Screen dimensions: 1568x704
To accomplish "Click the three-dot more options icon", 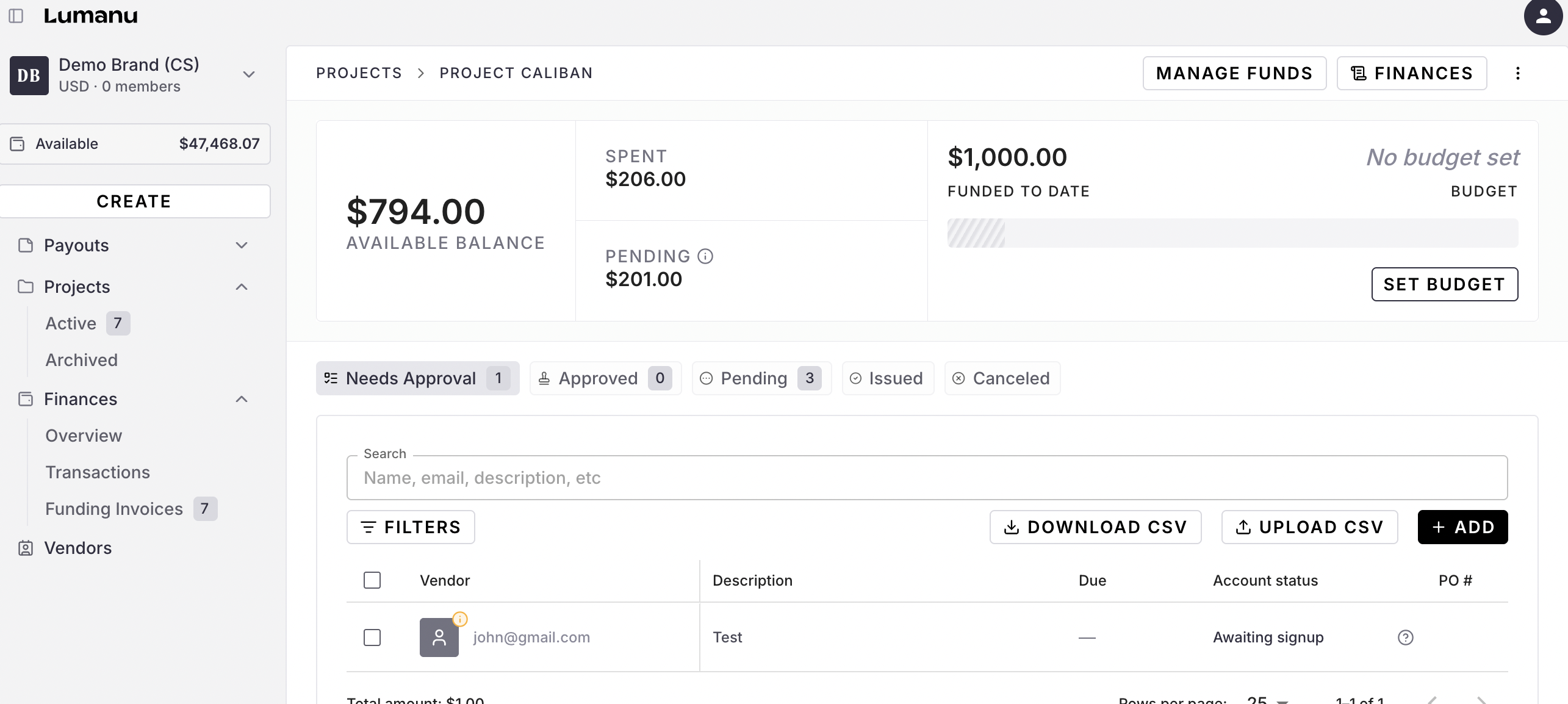I will coord(1517,73).
